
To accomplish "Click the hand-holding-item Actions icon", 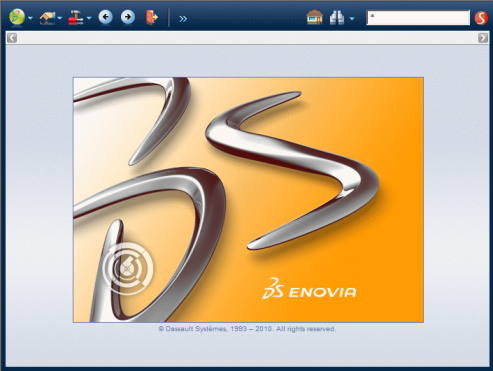I will tap(48, 18).
